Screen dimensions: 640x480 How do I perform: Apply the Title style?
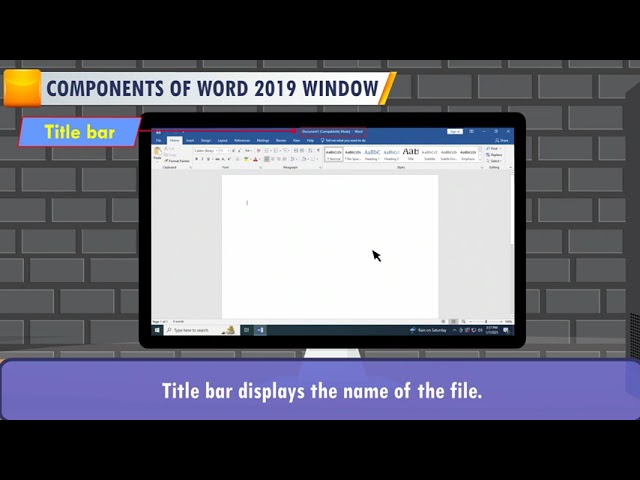pos(410,154)
